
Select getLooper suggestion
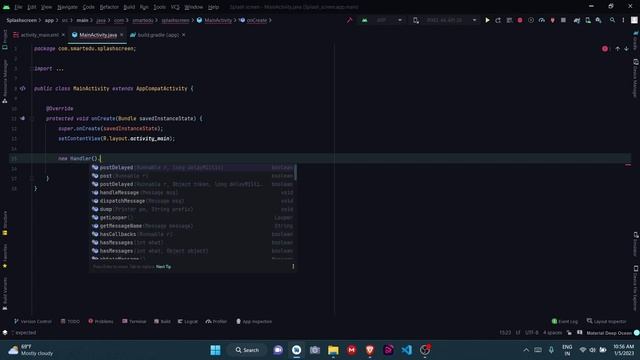(x=192, y=218)
